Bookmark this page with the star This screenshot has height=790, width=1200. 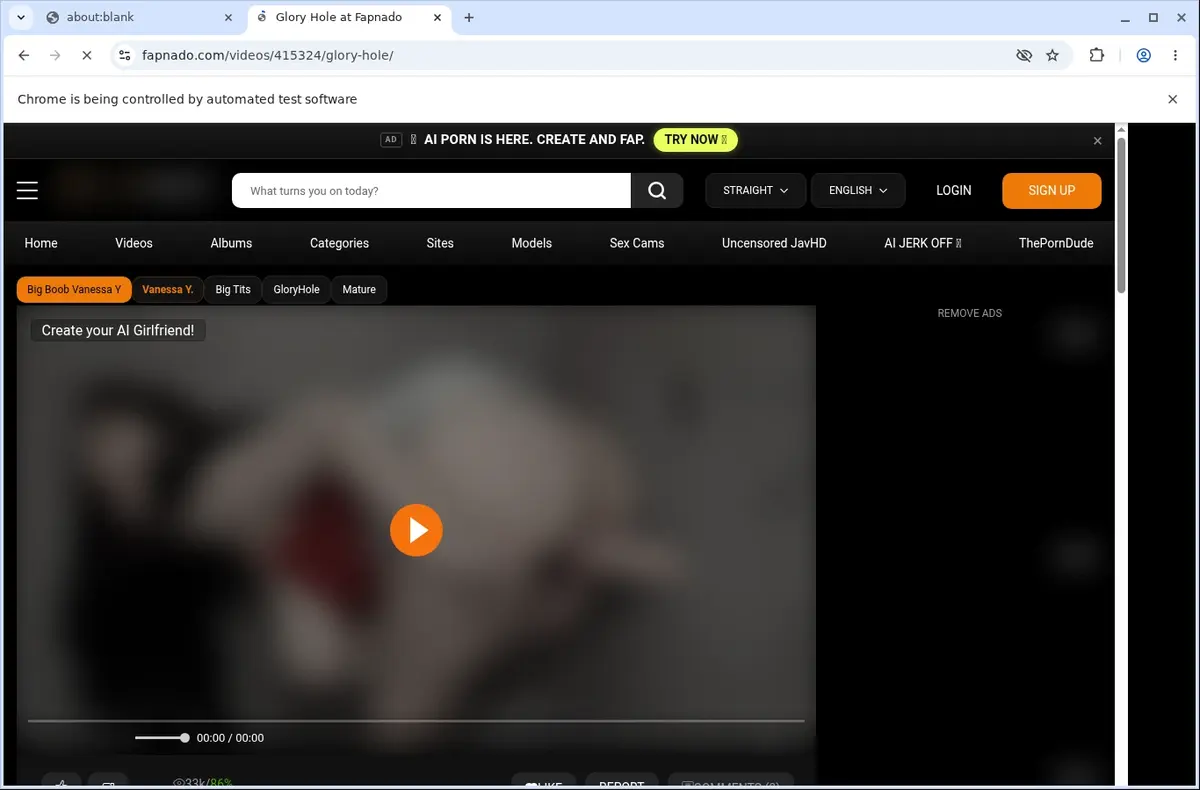1052,56
